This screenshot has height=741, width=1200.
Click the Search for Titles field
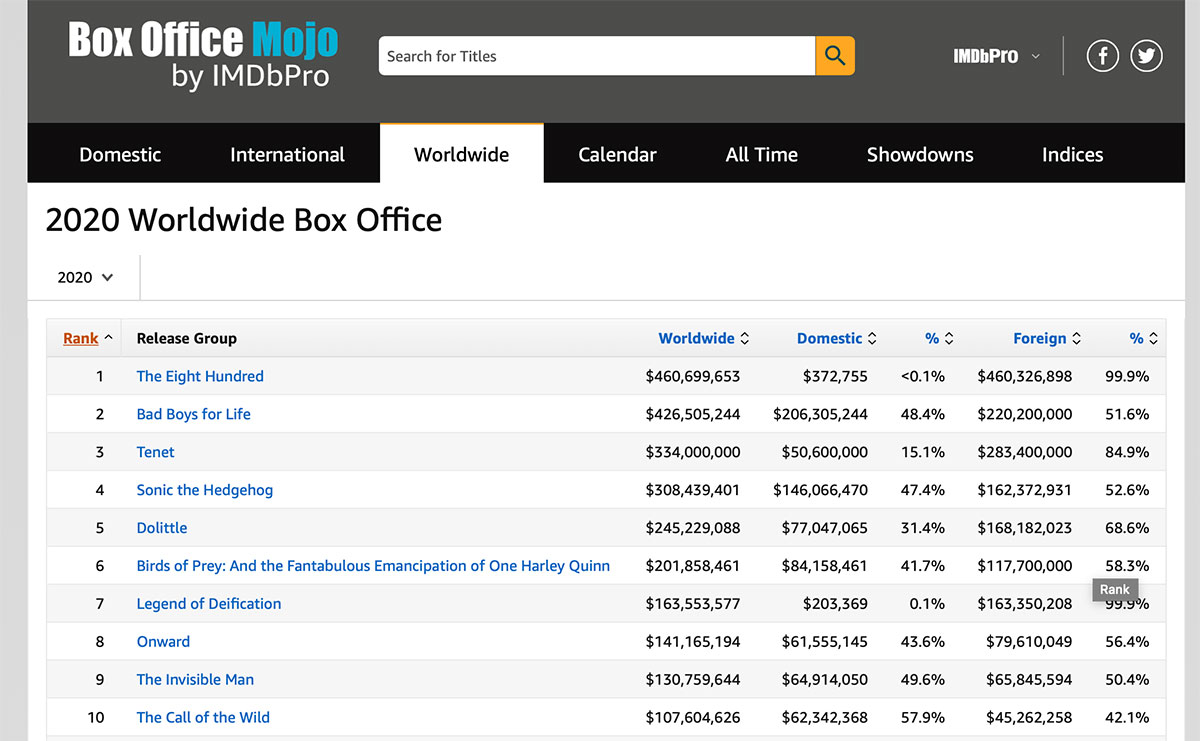click(x=597, y=56)
